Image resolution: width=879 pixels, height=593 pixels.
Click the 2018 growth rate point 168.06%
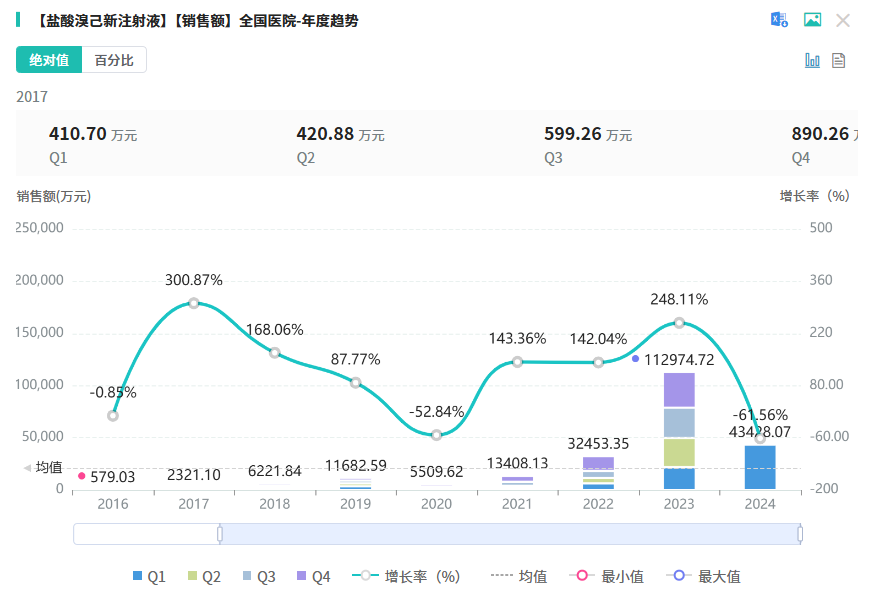click(x=275, y=353)
